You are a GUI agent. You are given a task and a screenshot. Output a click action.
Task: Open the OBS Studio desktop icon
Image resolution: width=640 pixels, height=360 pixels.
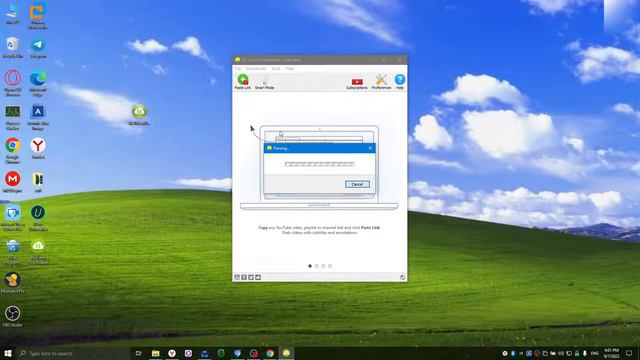[13, 316]
